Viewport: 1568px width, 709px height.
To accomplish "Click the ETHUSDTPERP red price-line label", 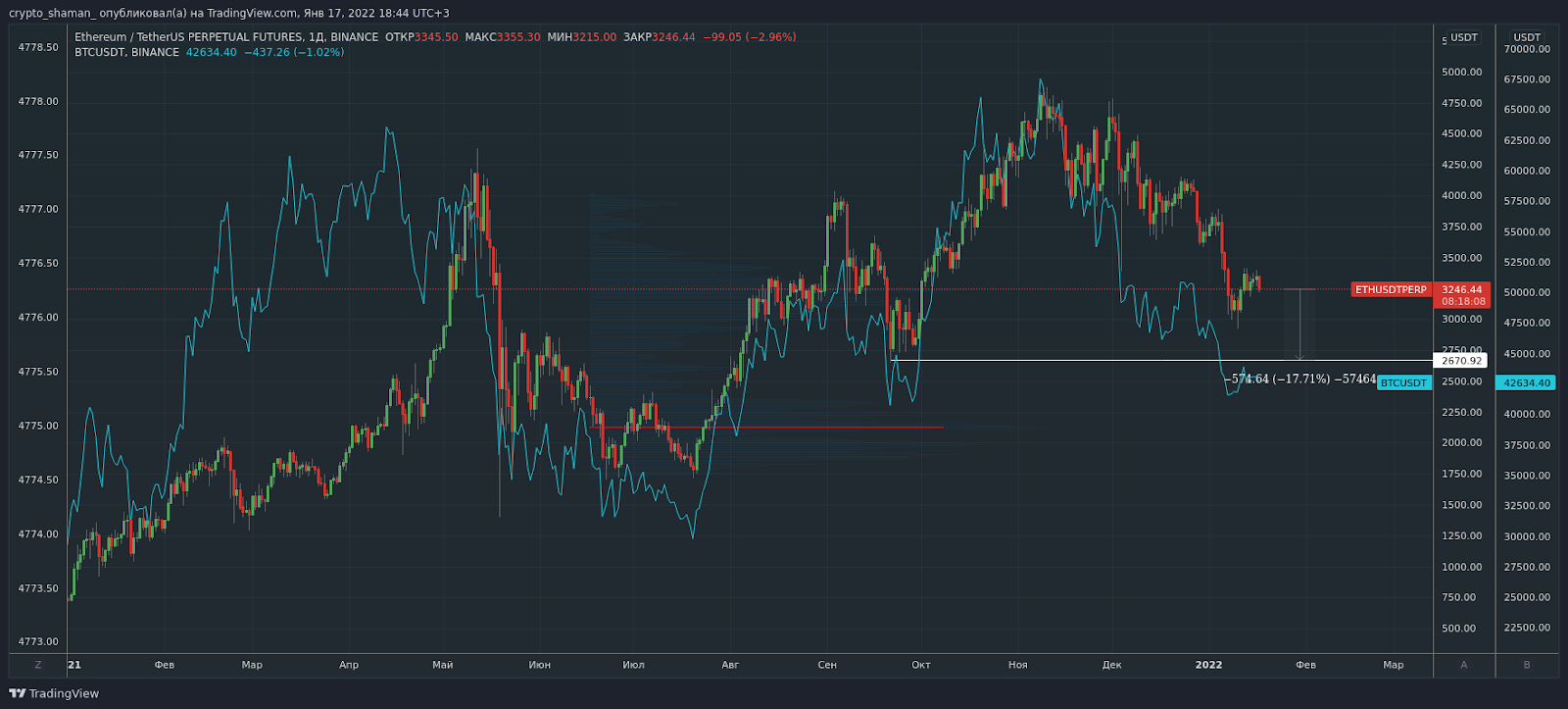I will coord(1391,289).
